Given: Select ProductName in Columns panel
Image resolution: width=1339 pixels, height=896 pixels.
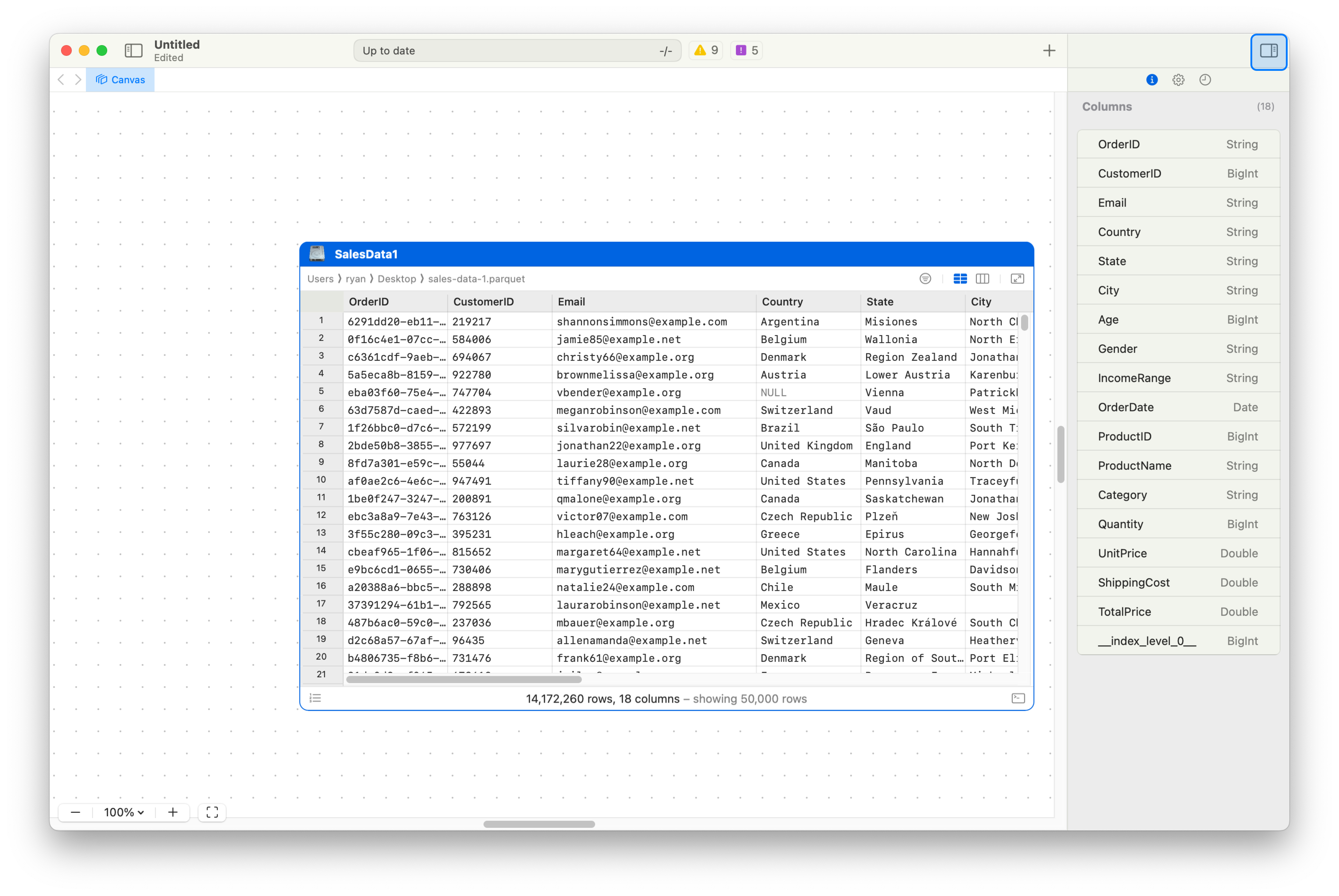Looking at the screenshot, I should (1178, 465).
